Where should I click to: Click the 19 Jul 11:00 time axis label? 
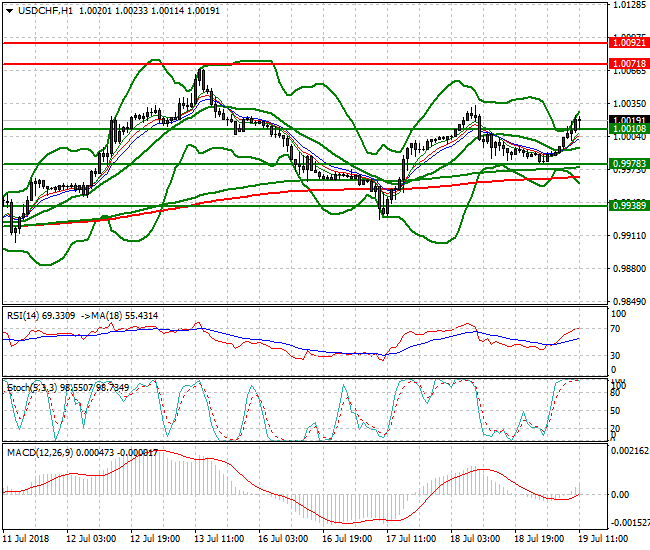603,539
